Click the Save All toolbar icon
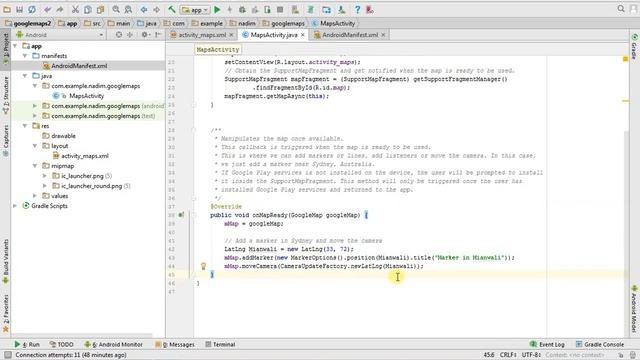 point(19,9)
